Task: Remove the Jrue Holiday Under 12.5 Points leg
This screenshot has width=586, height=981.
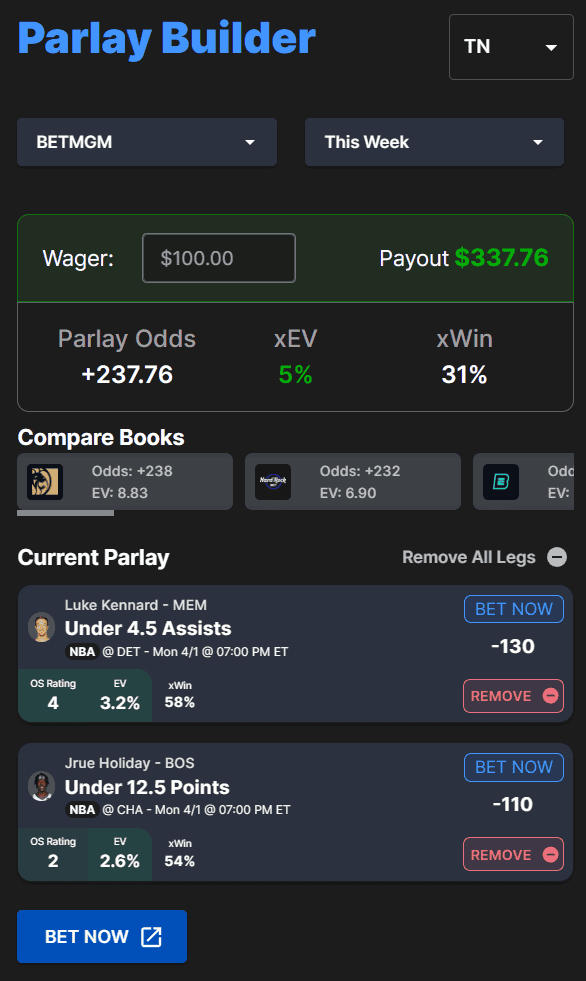Action: click(x=513, y=854)
